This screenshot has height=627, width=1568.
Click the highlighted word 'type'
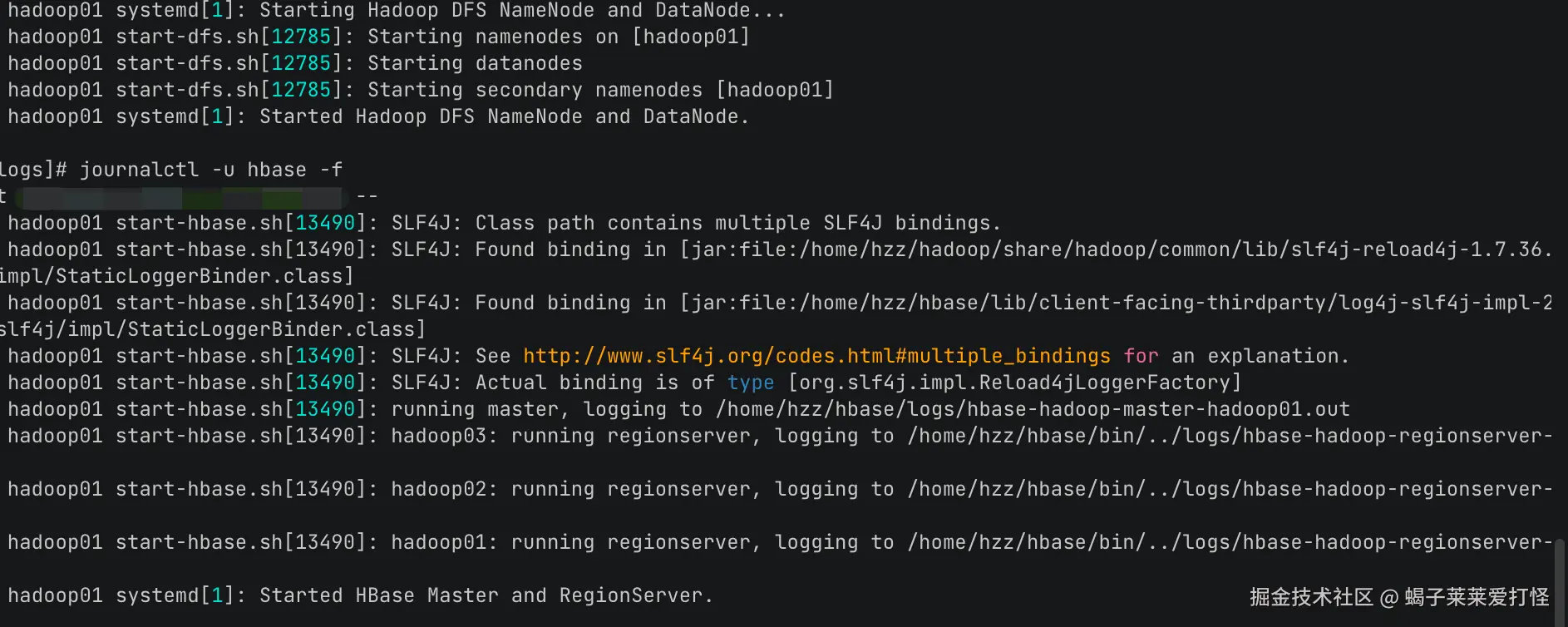click(x=751, y=383)
